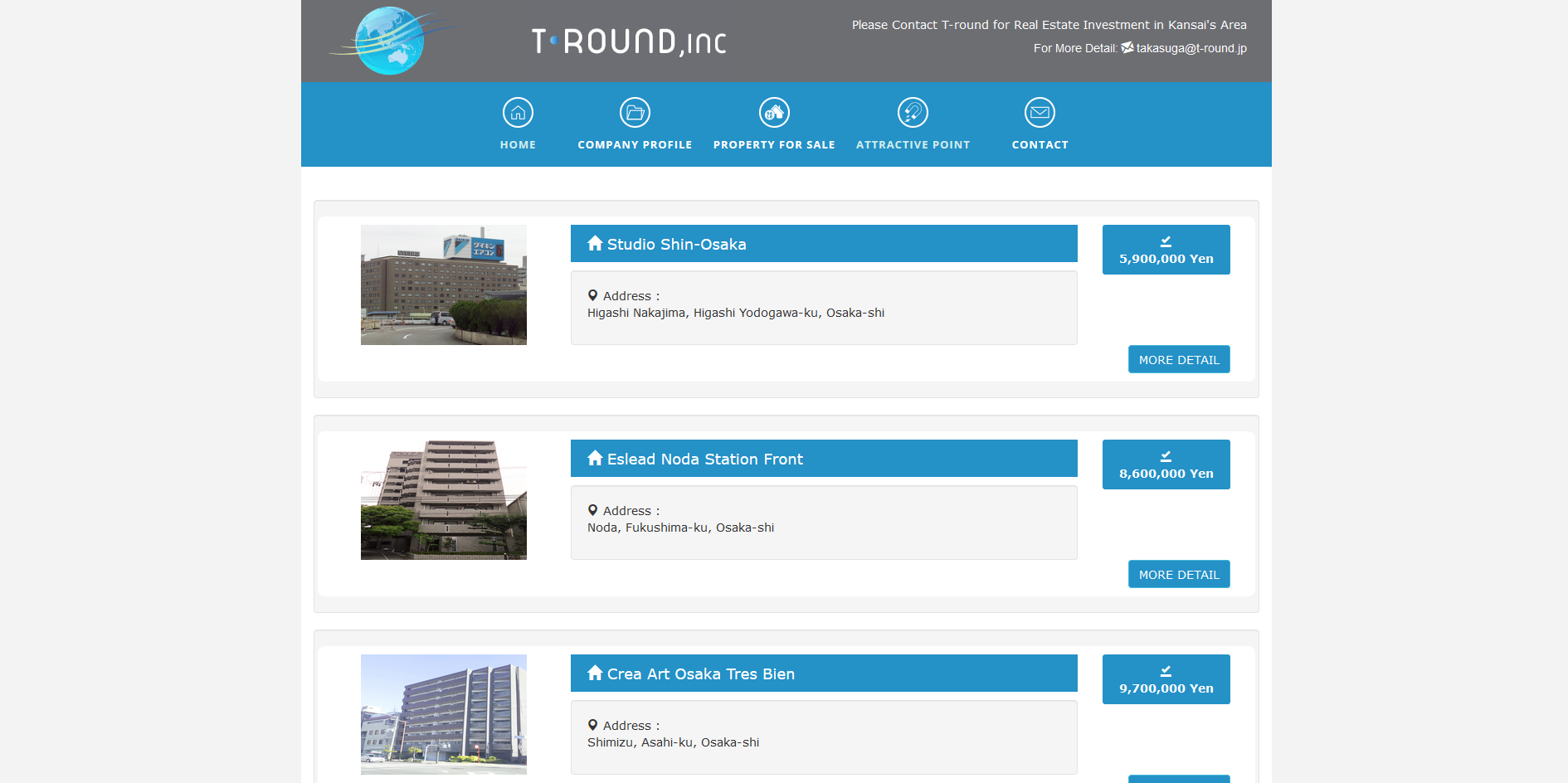Open Company Profile folder icon

coord(635,112)
